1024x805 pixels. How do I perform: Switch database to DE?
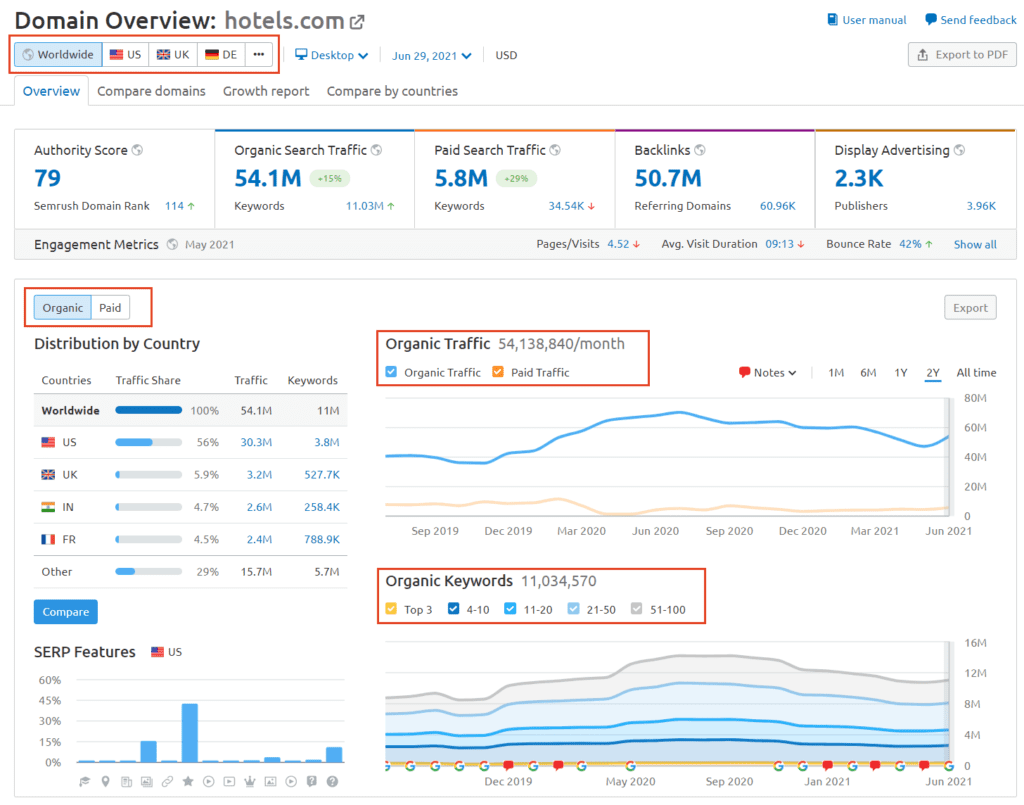point(221,54)
